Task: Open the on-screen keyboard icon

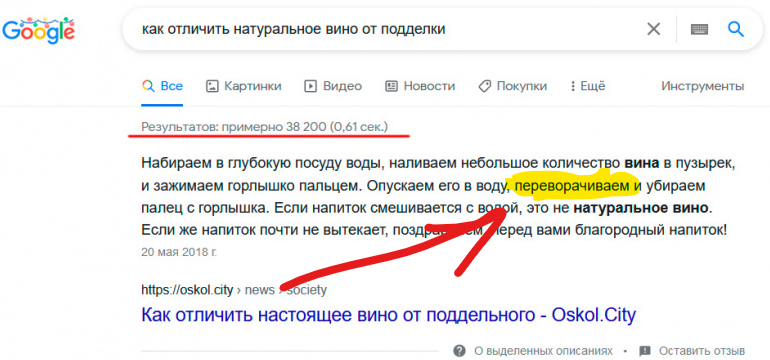Action: point(699,29)
